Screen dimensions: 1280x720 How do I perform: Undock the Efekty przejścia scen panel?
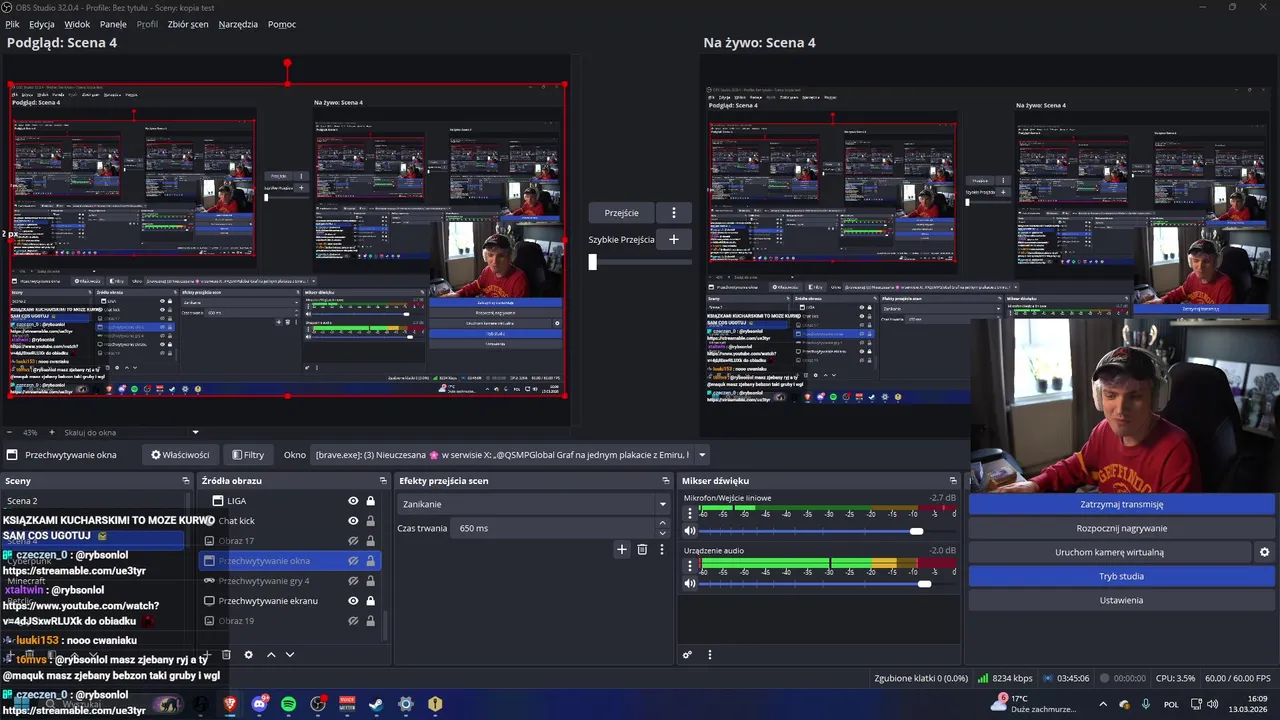pos(666,481)
